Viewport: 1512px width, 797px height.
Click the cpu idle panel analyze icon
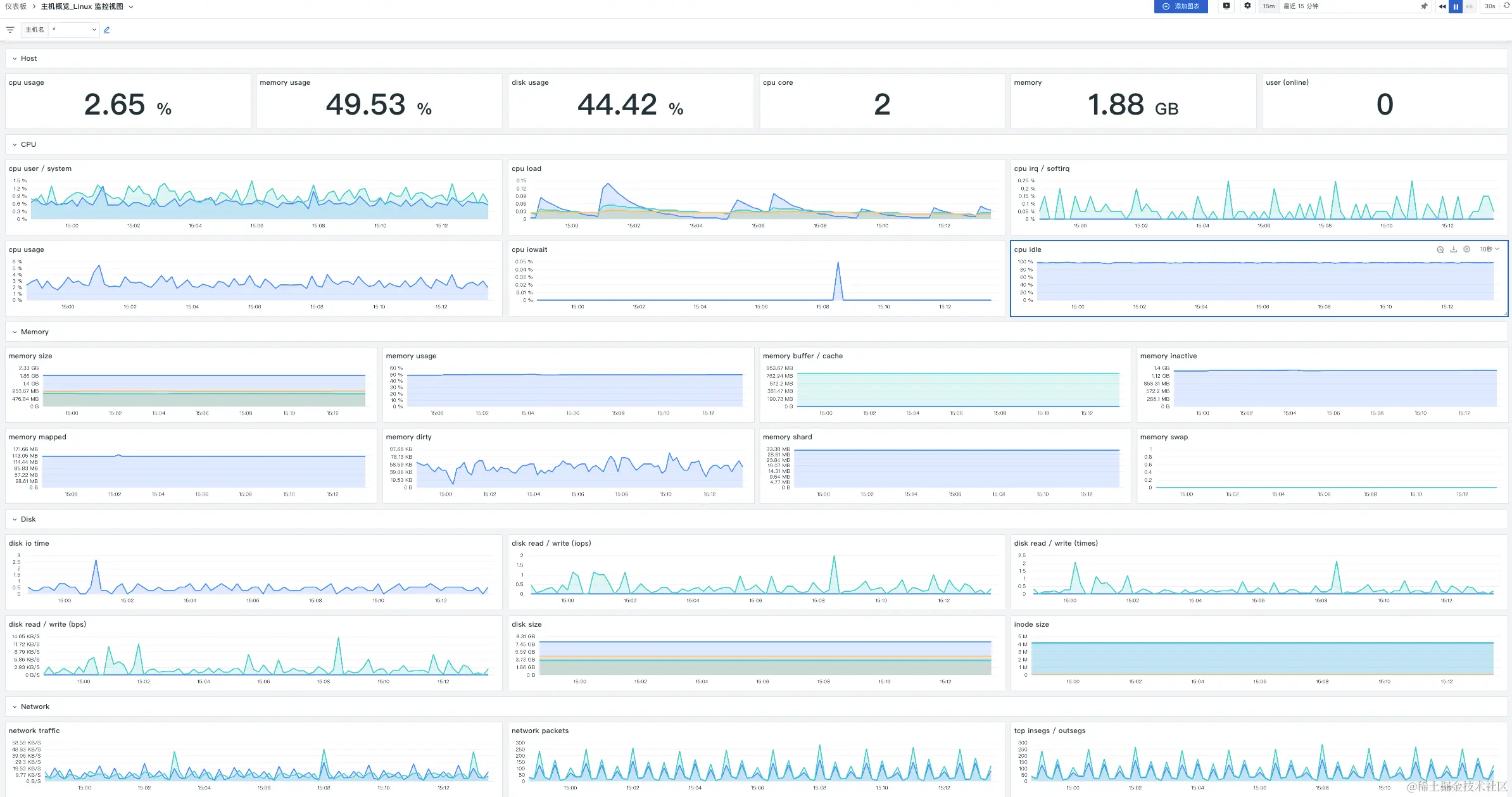(x=1440, y=249)
